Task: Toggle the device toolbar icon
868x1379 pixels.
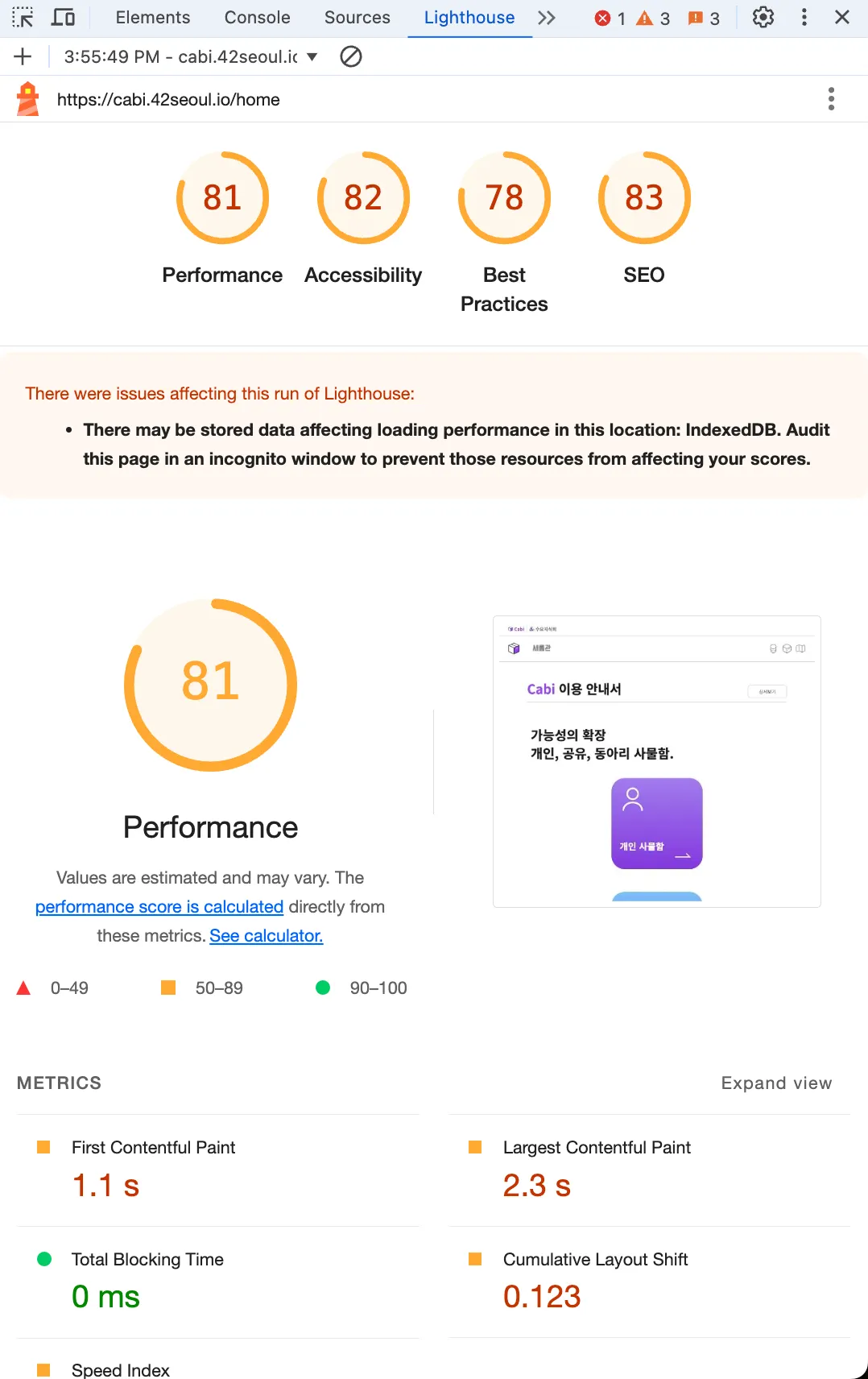Action: click(63, 17)
